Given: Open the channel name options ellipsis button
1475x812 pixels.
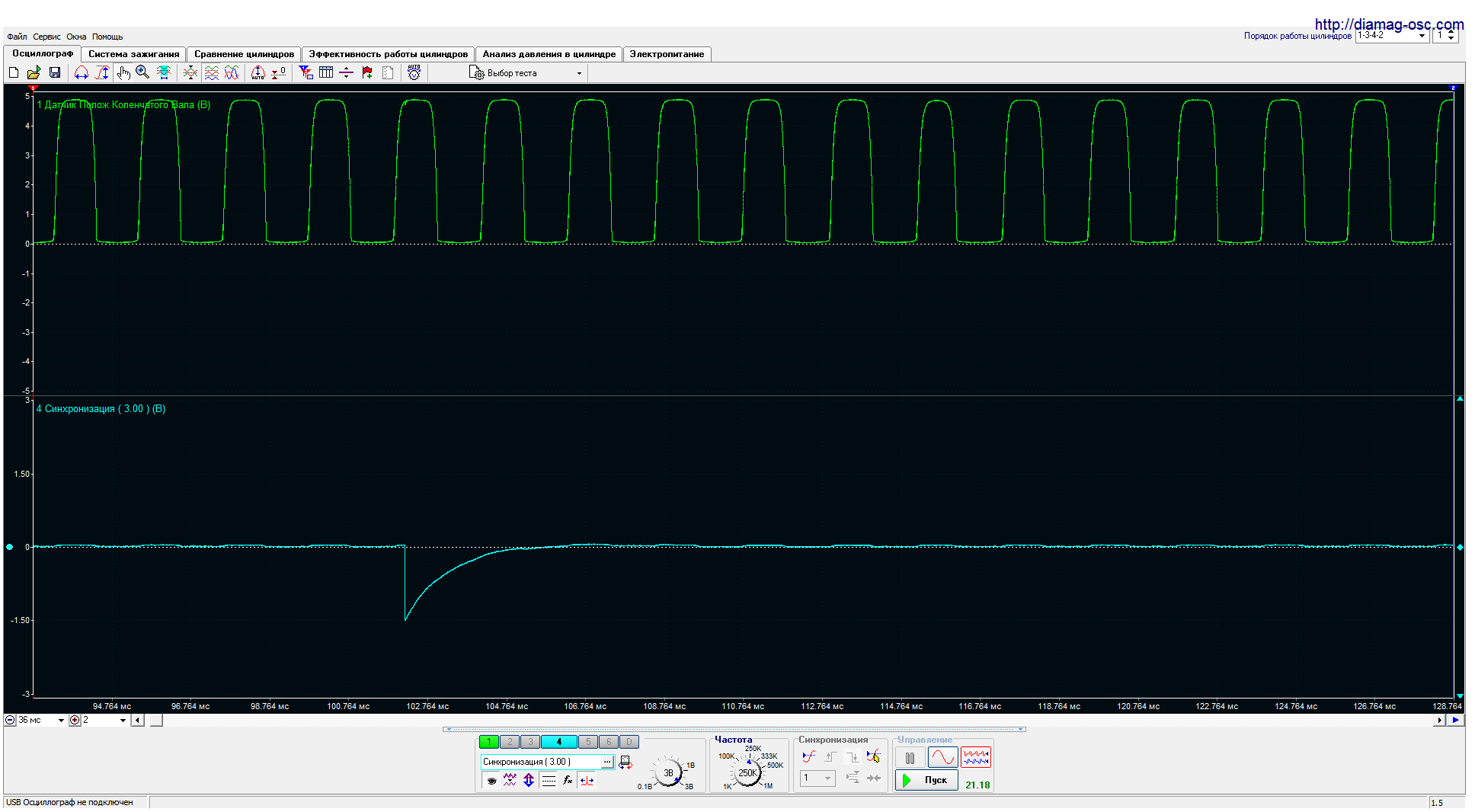Looking at the screenshot, I should point(607,762).
